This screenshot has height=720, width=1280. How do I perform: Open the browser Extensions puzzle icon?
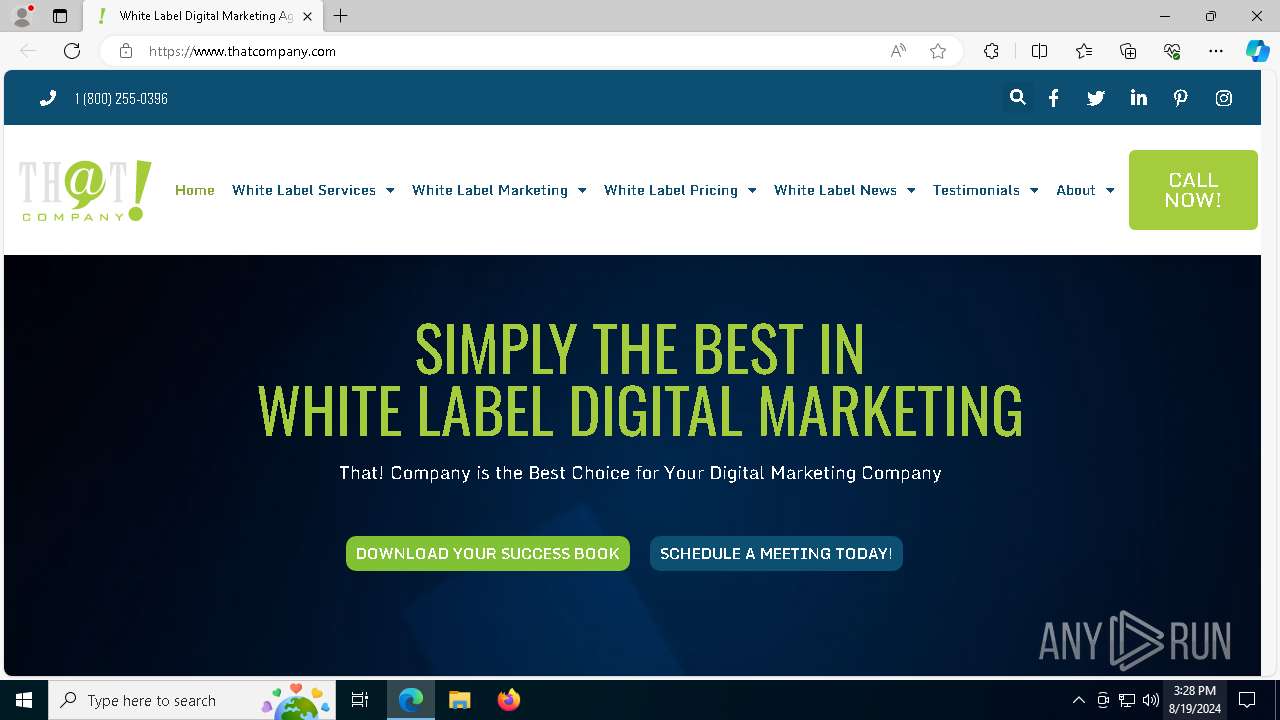click(991, 51)
